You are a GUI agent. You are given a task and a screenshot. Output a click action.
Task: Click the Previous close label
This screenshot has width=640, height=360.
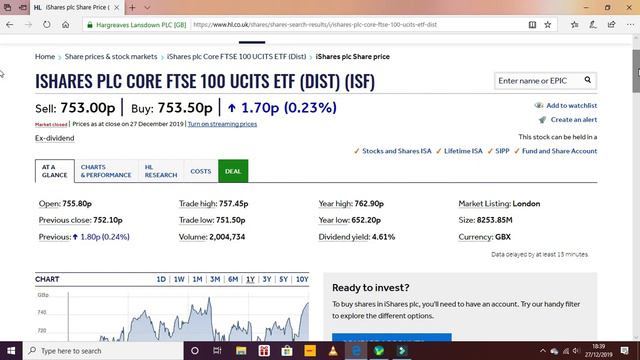coord(65,220)
